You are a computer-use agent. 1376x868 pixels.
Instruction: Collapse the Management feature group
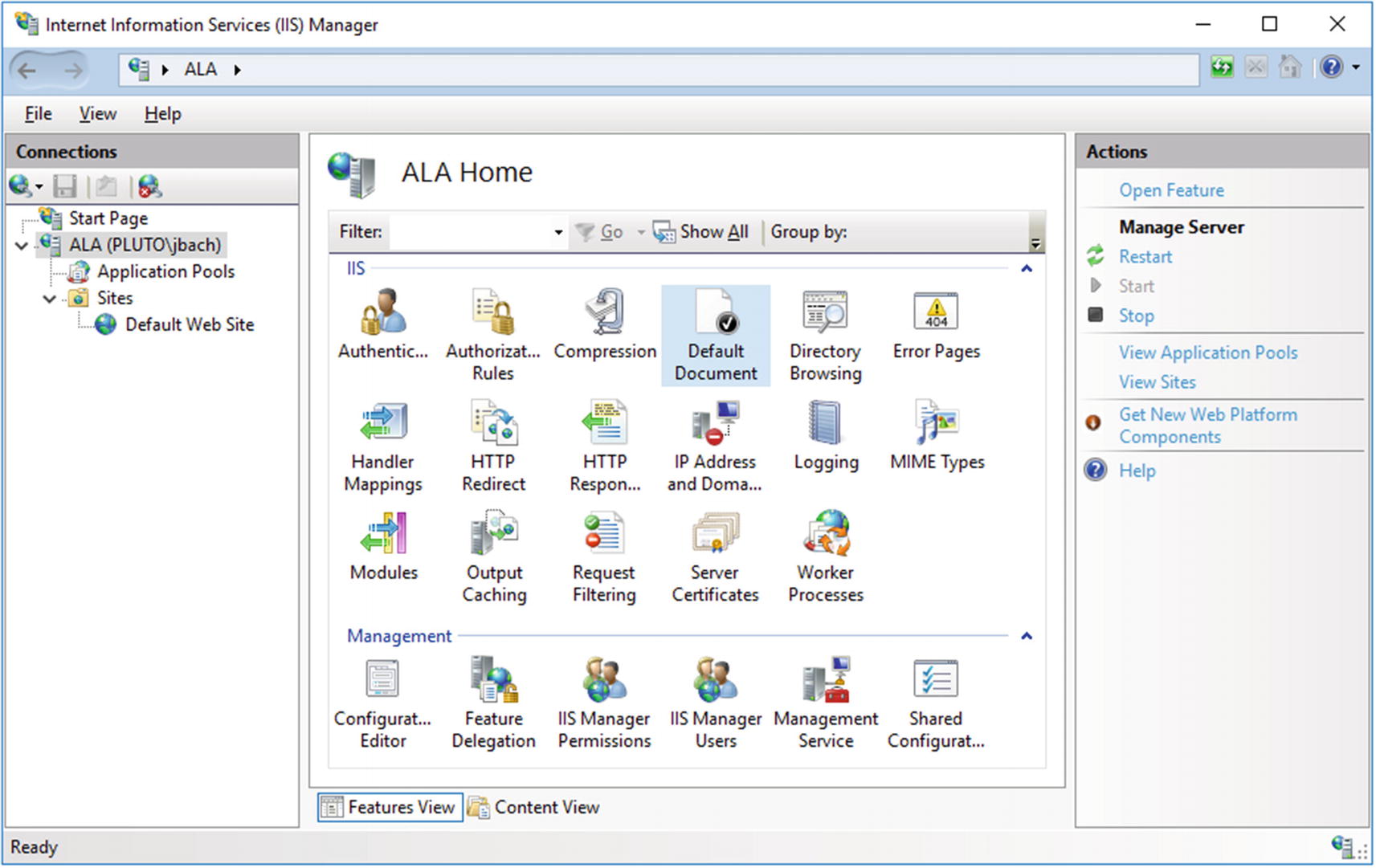coord(1026,637)
